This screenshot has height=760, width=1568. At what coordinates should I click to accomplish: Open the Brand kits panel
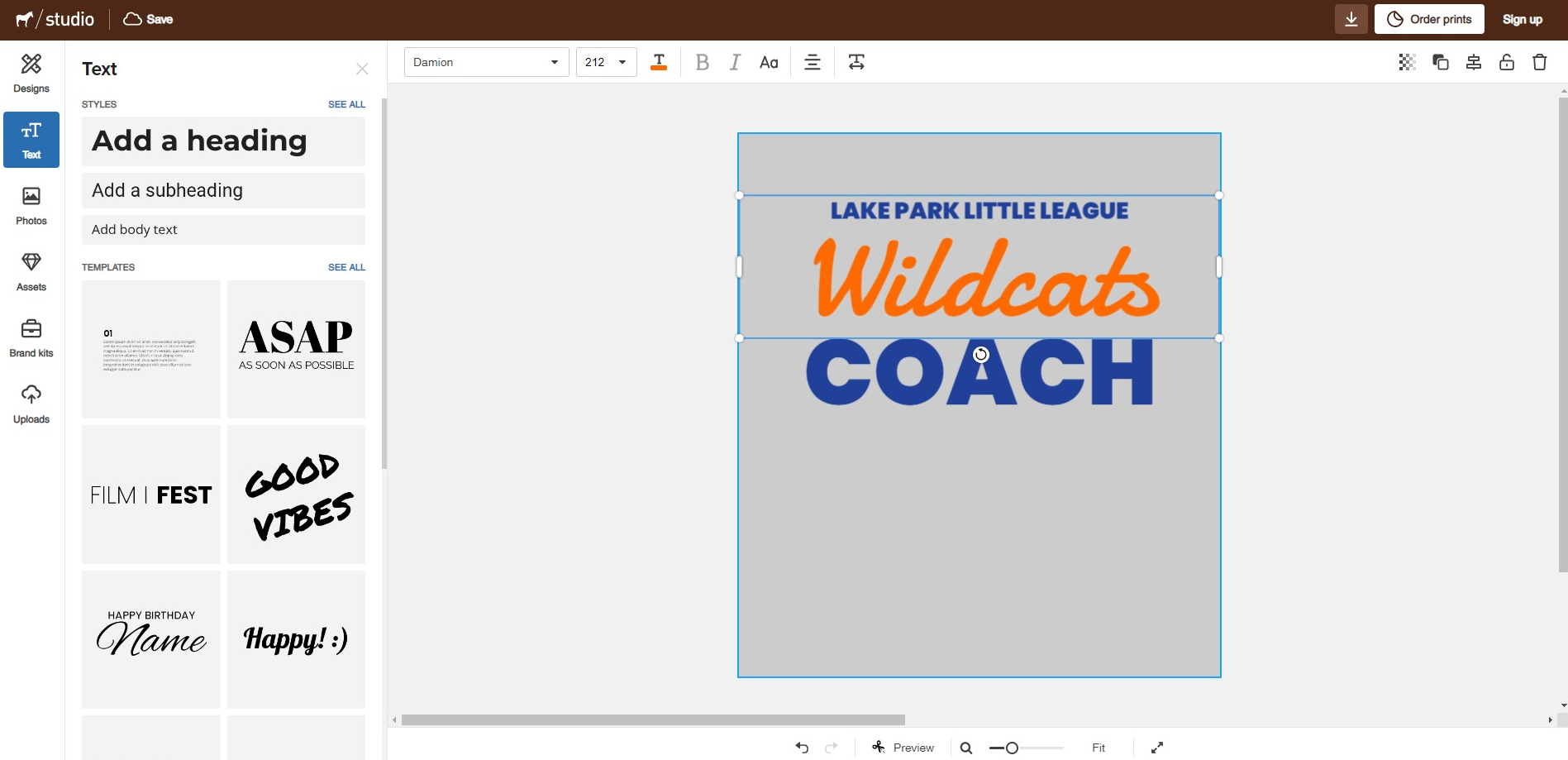(31, 337)
